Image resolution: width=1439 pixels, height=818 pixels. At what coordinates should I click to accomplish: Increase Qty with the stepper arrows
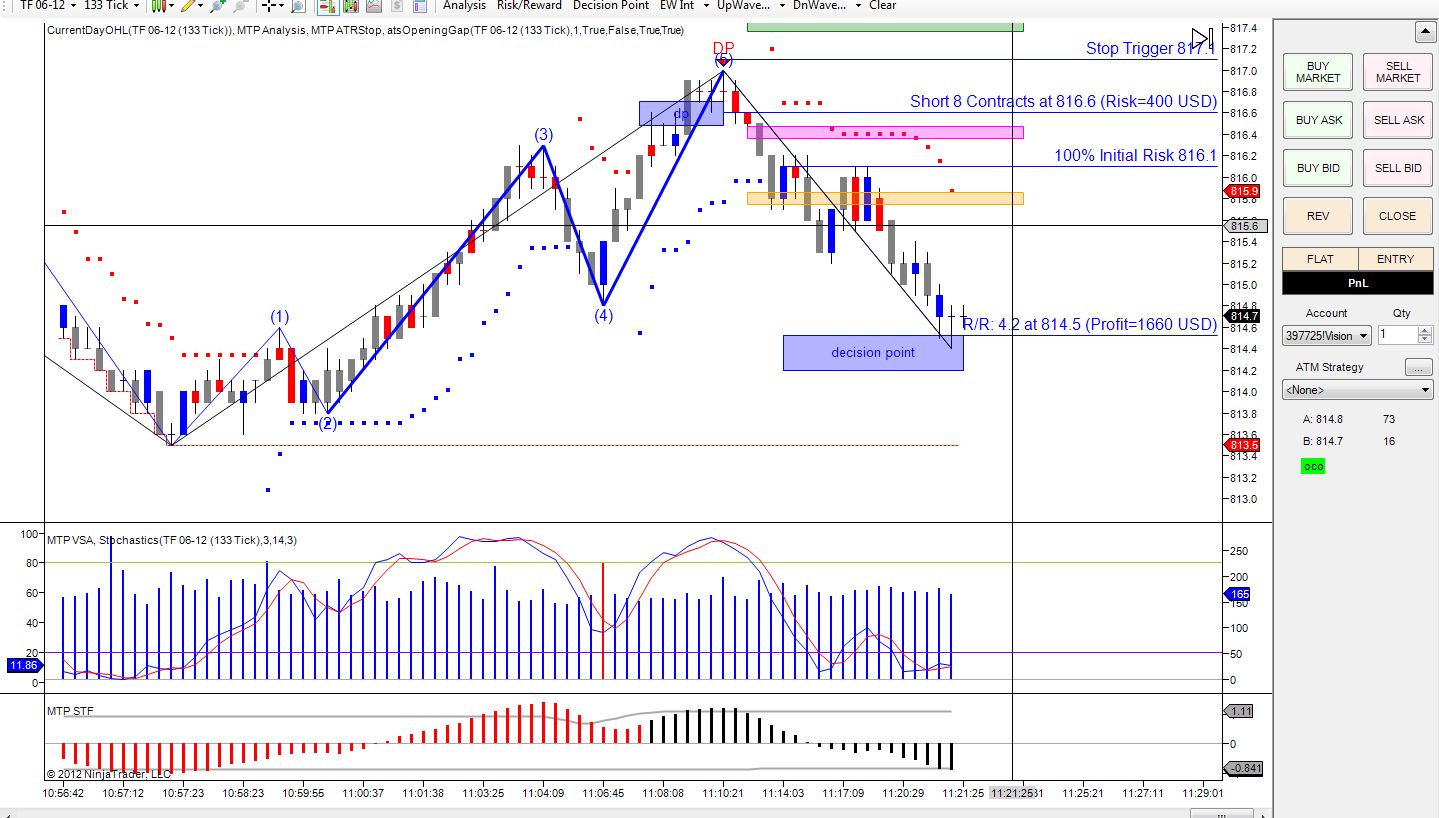(x=1425, y=331)
